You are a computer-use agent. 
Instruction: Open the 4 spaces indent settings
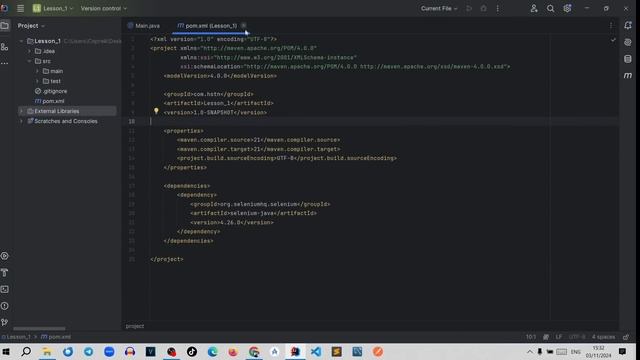(x=603, y=337)
